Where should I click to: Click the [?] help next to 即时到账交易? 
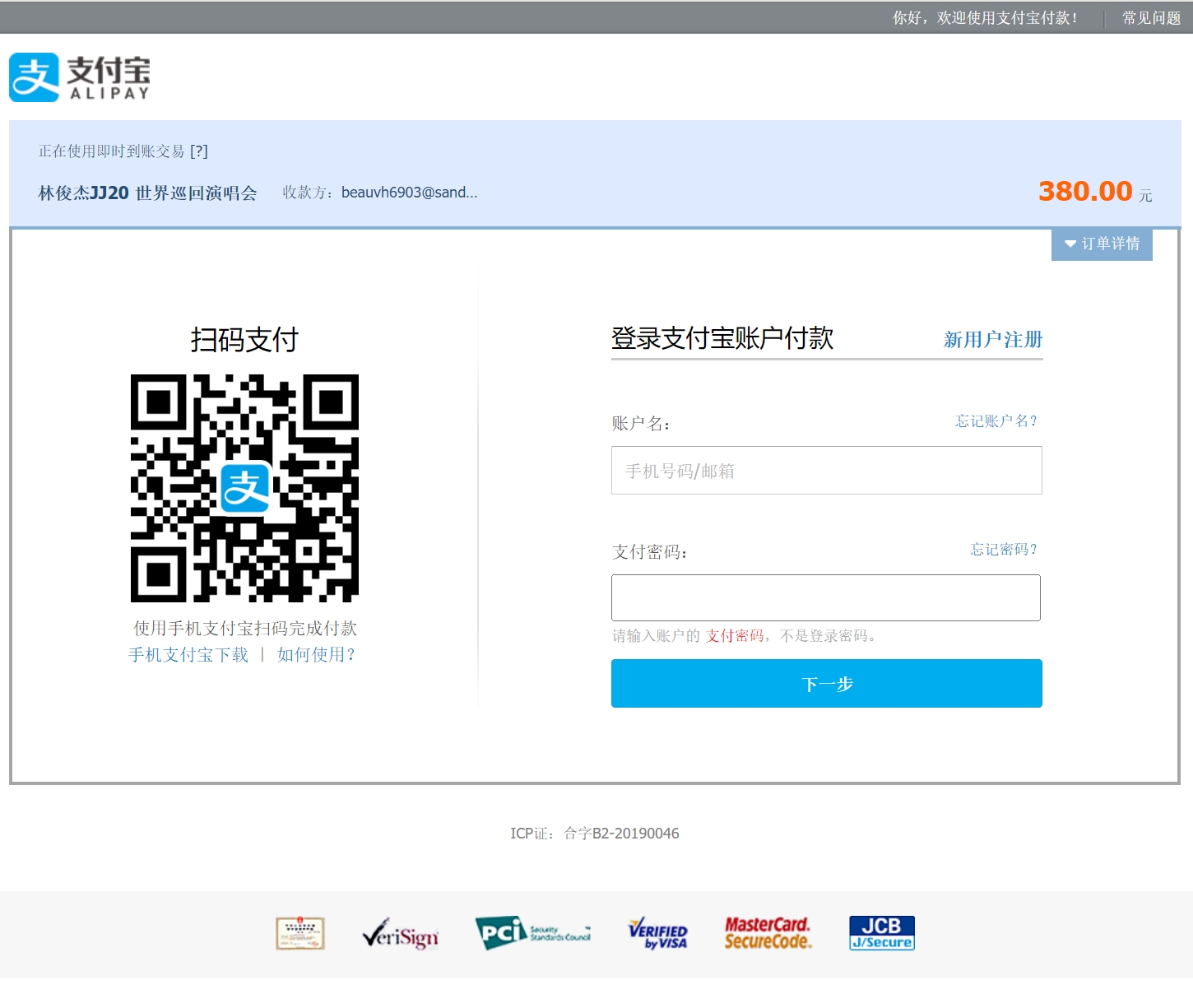[x=199, y=151]
